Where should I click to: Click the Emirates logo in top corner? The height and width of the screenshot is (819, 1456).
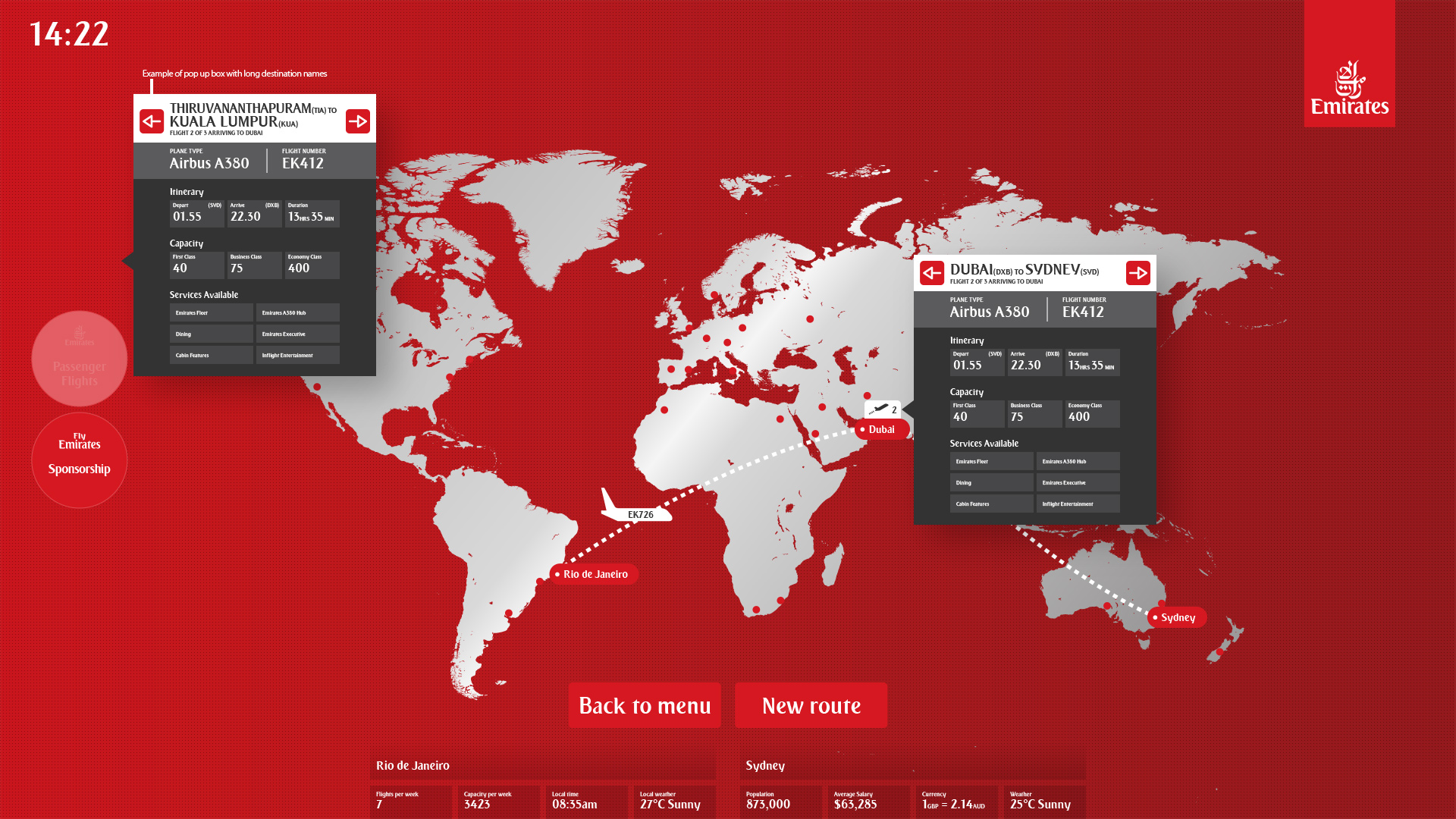1350,88
